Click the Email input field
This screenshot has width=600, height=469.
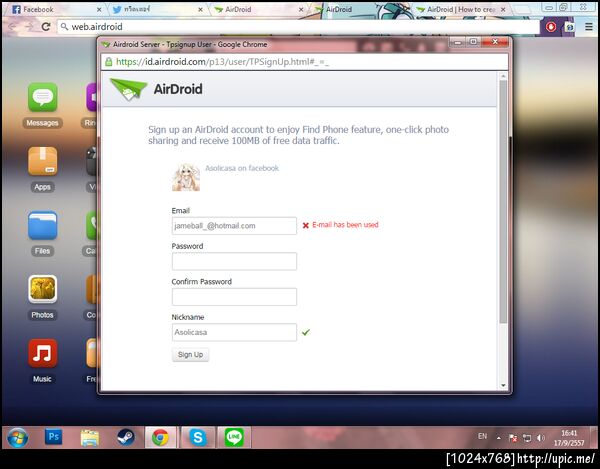pos(234,226)
